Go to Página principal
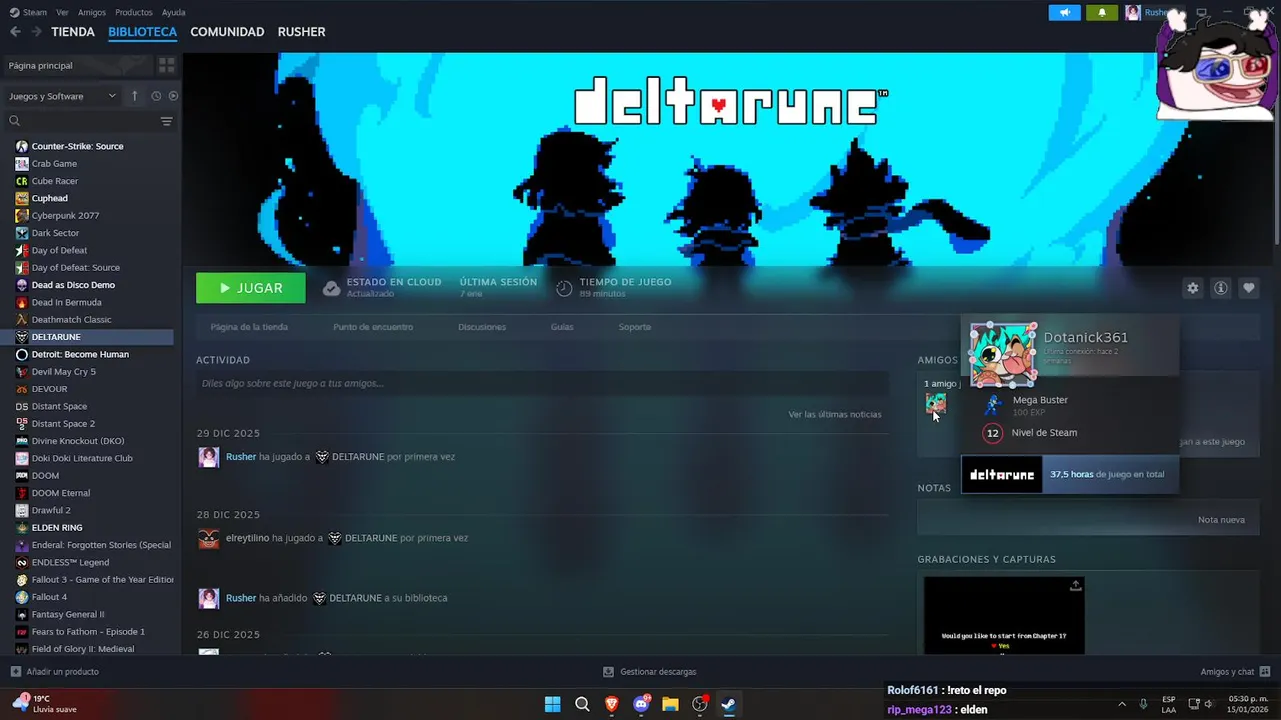 click(78, 65)
